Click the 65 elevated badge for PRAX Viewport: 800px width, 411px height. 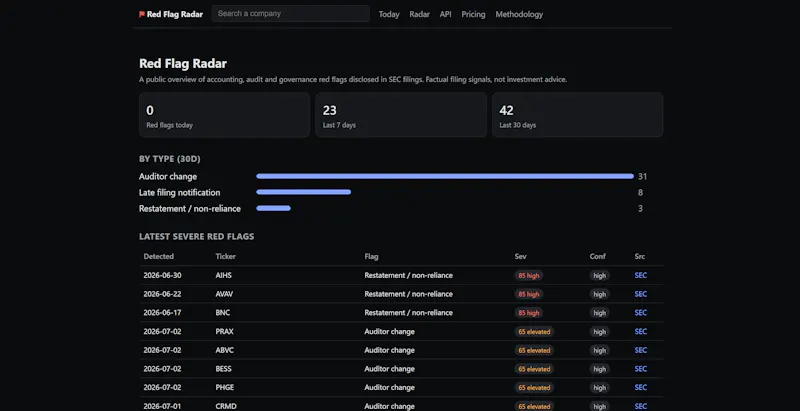534,332
